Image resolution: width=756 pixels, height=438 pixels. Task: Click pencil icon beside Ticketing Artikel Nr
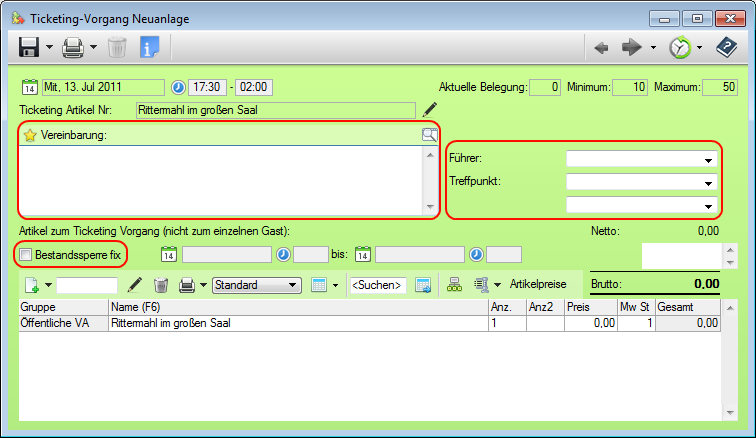pyautogui.click(x=430, y=109)
